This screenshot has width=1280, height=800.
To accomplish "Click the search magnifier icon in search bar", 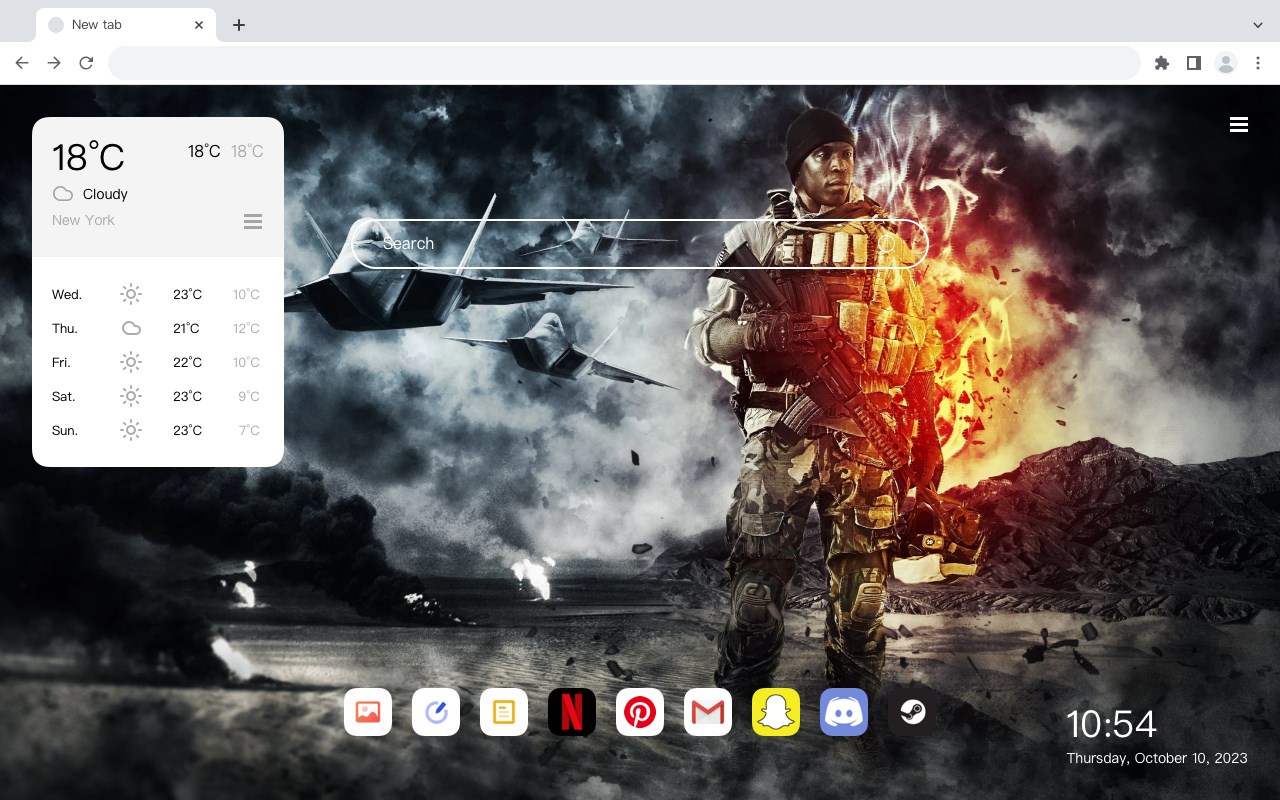I will (x=889, y=243).
